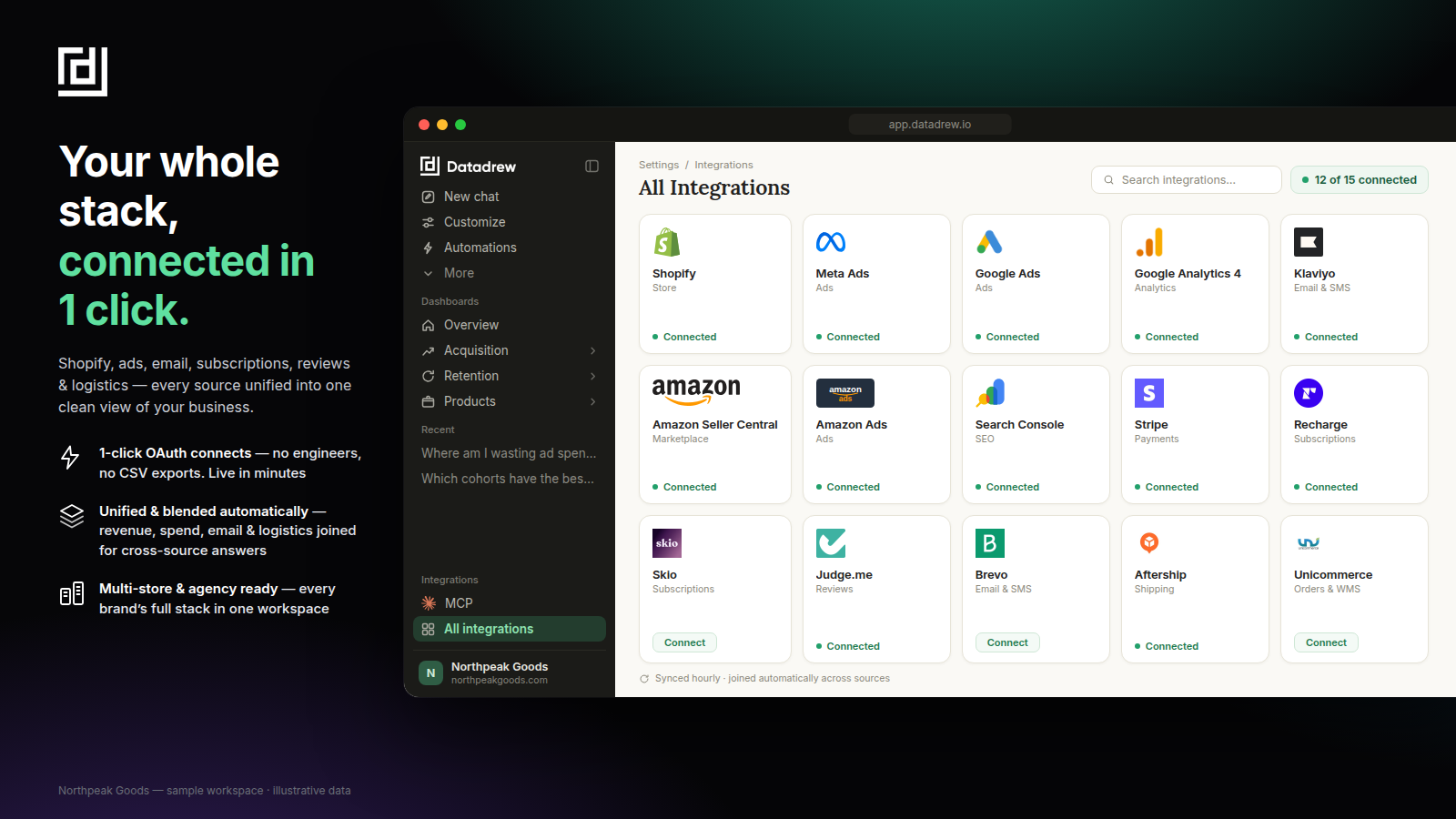Click the MCP starburst icon

[x=429, y=603]
